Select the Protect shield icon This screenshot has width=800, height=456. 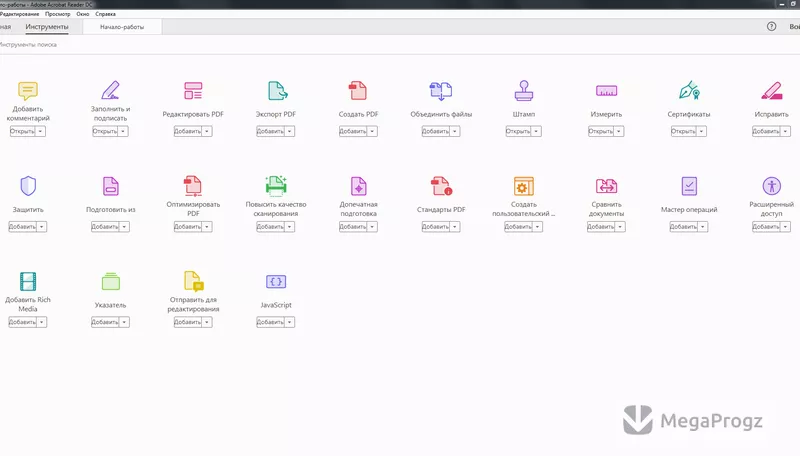pos(28,186)
